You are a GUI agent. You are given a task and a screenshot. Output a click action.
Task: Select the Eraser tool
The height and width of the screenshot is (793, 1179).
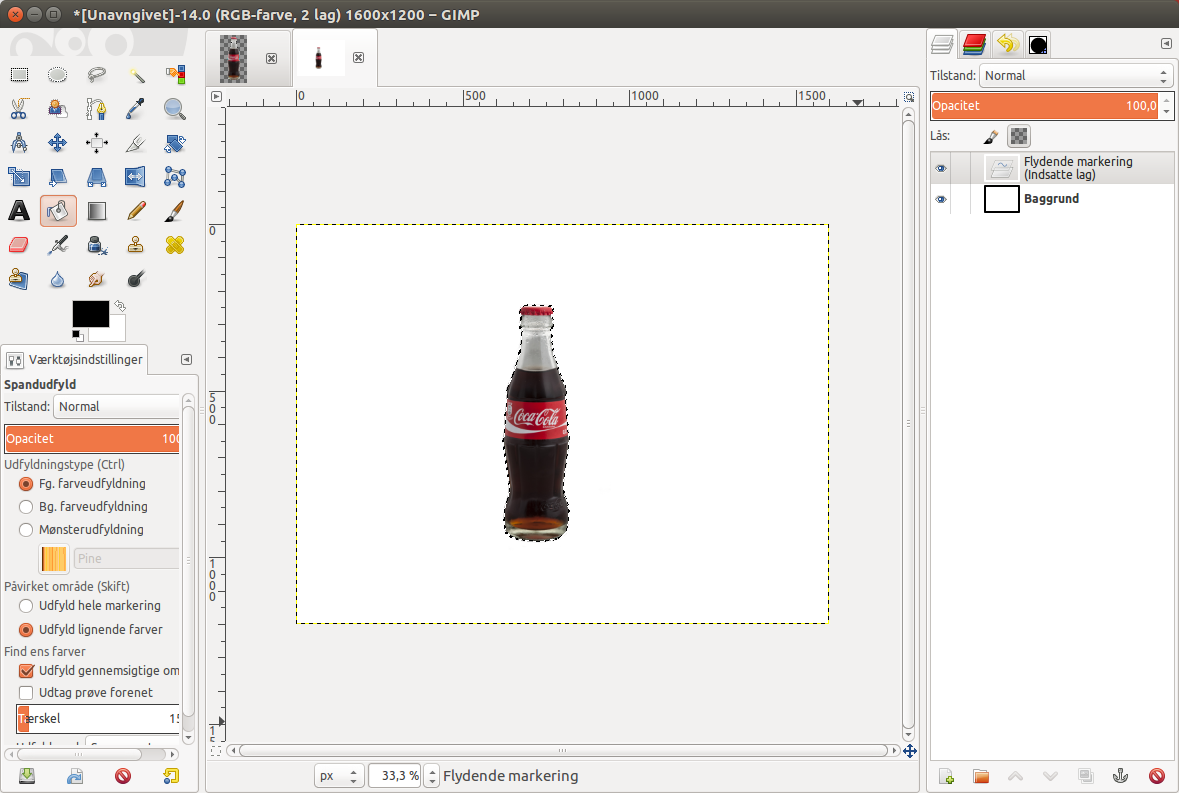coord(19,245)
